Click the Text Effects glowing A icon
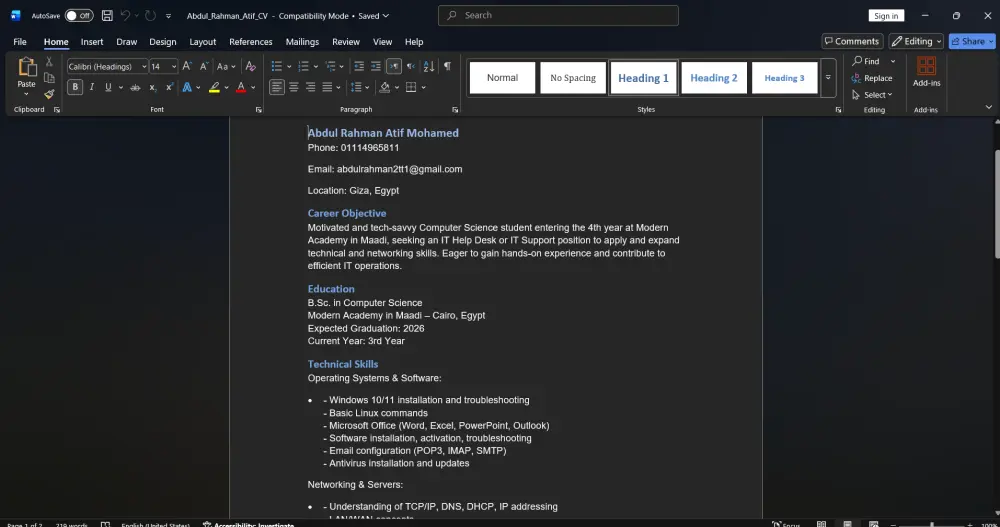 [x=187, y=87]
